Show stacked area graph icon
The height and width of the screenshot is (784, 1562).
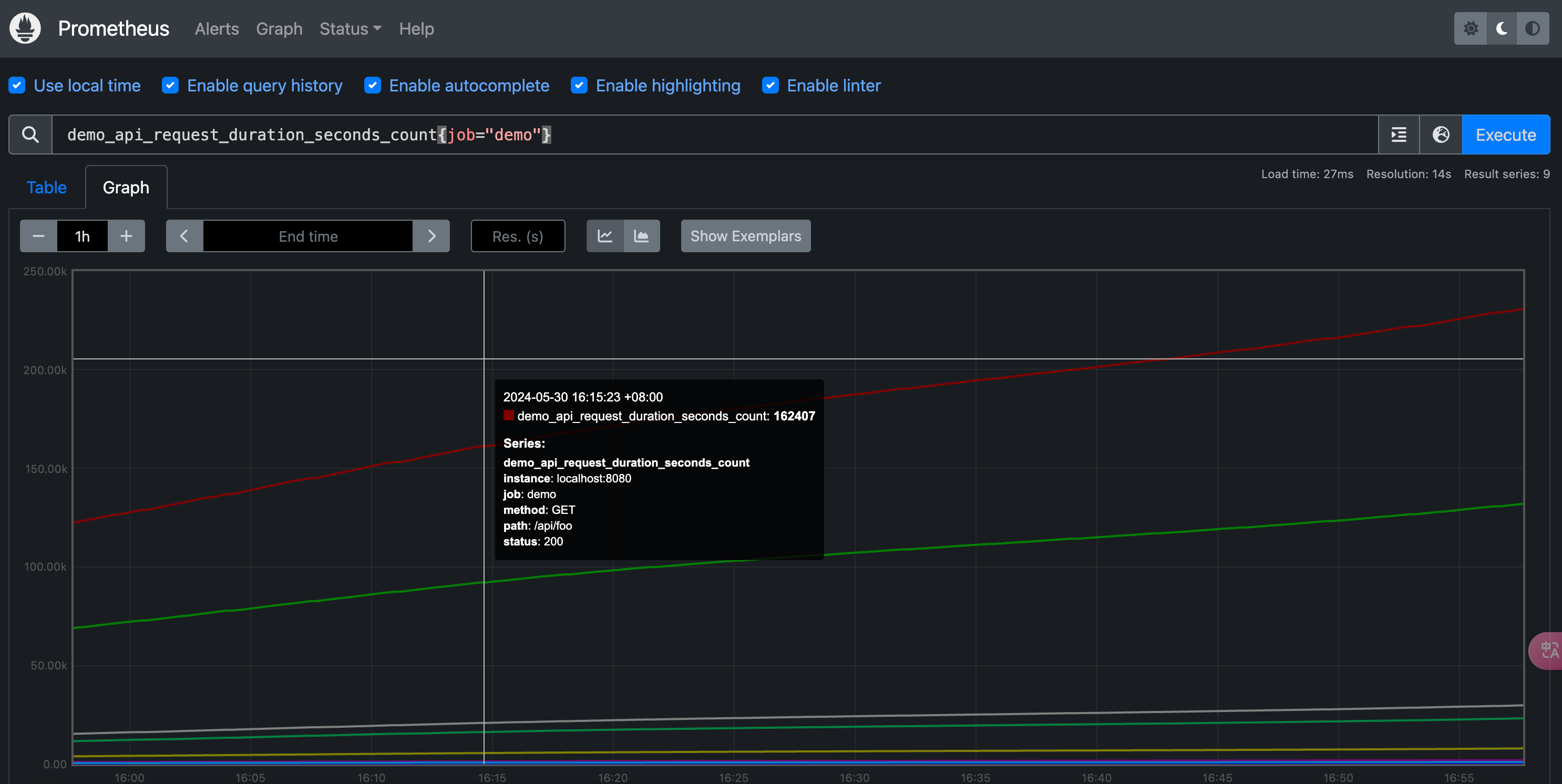tap(642, 236)
